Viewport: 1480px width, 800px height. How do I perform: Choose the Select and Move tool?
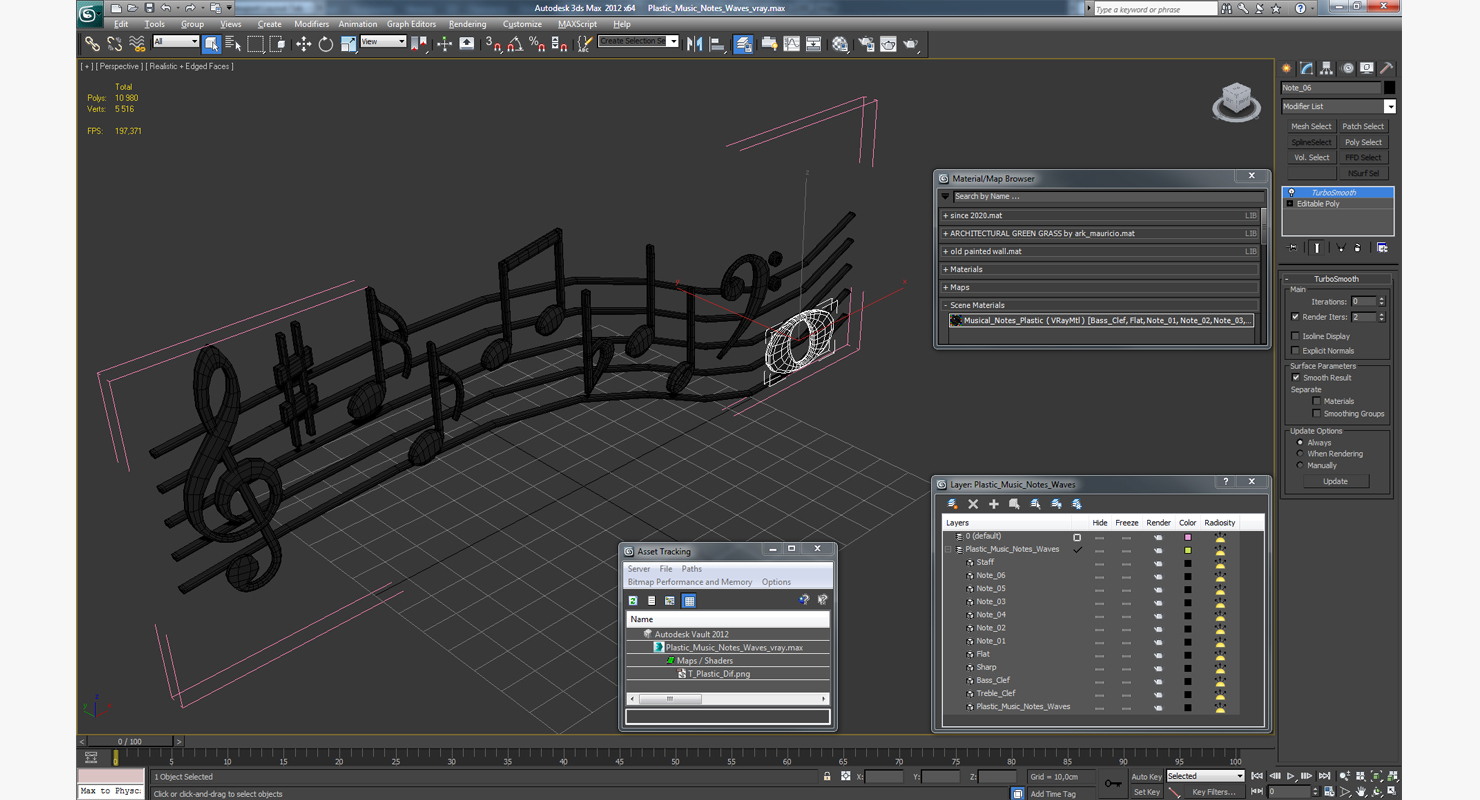(x=303, y=44)
